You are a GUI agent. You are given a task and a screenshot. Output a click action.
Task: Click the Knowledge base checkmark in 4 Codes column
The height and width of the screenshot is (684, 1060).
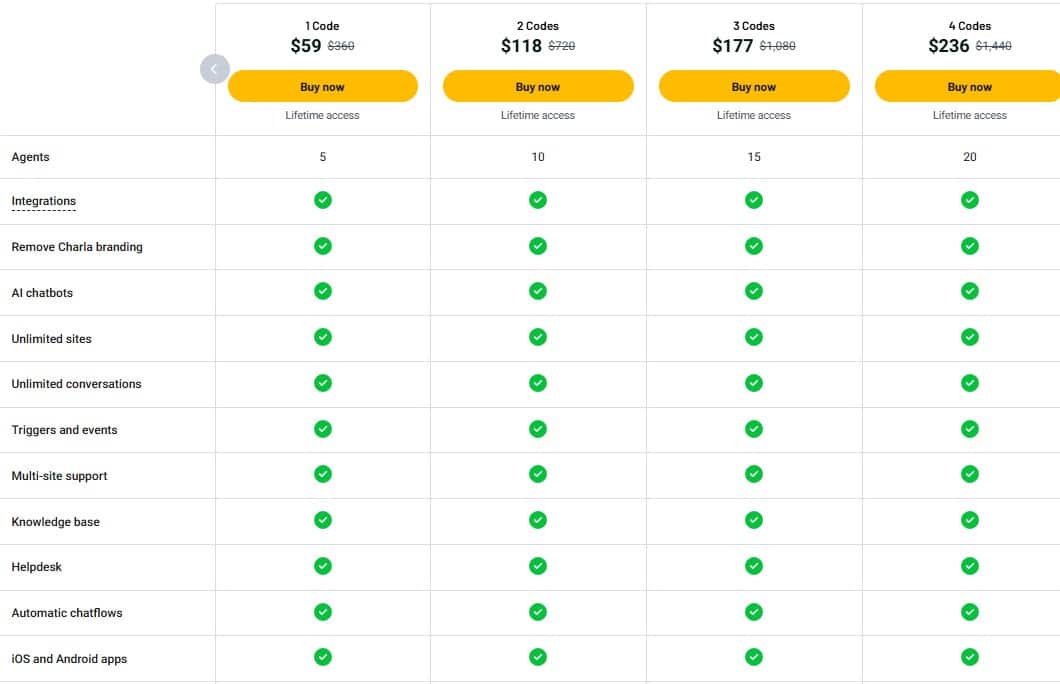[x=969, y=520]
